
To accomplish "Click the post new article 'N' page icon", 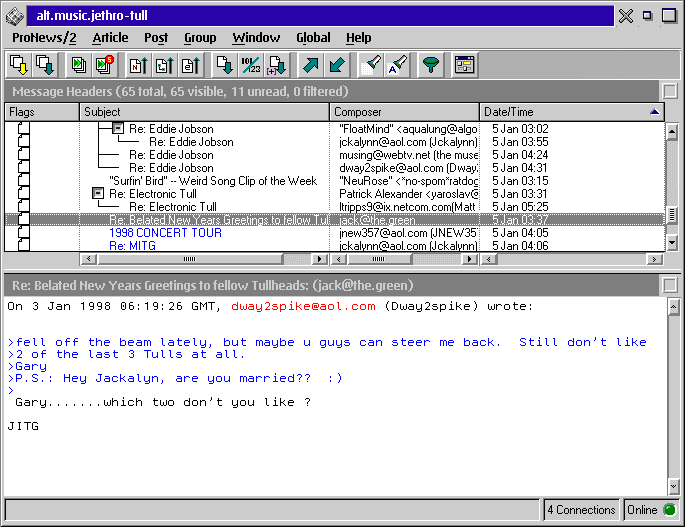I will (x=139, y=65).
